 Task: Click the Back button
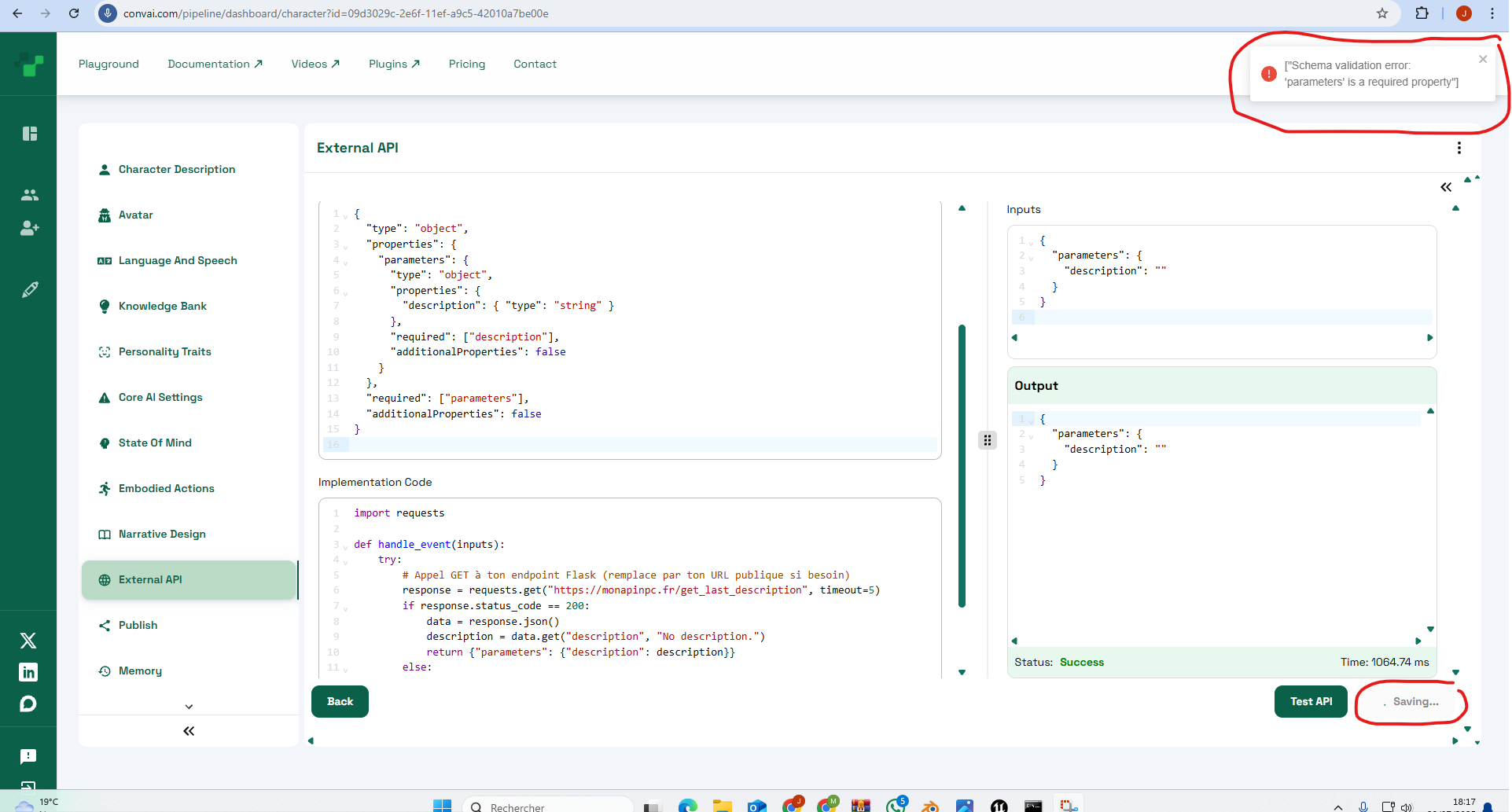(x=340, y=702)
